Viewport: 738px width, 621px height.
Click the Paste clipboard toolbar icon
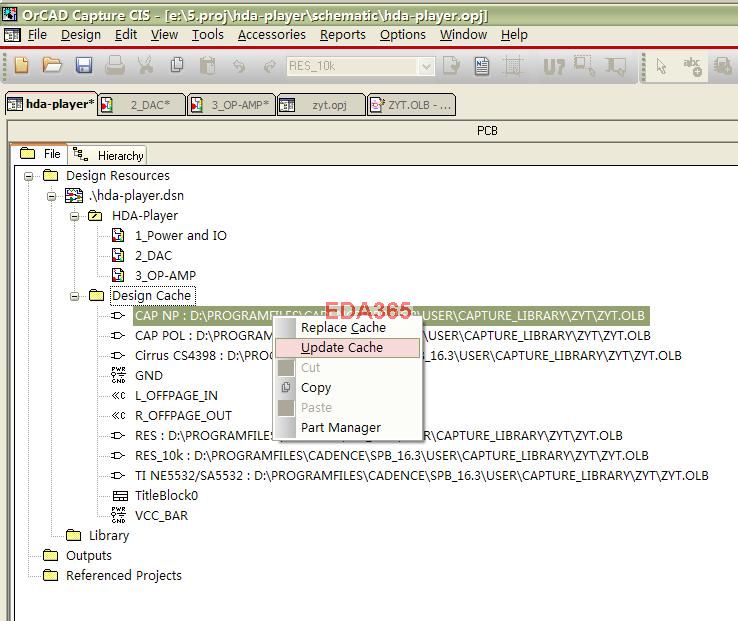[208, 65]
